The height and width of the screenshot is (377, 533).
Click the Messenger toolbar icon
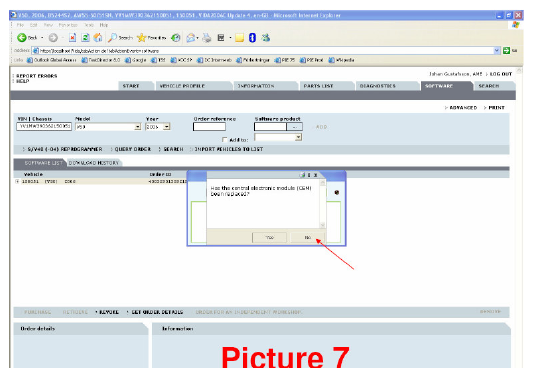(x=265, y=38)
